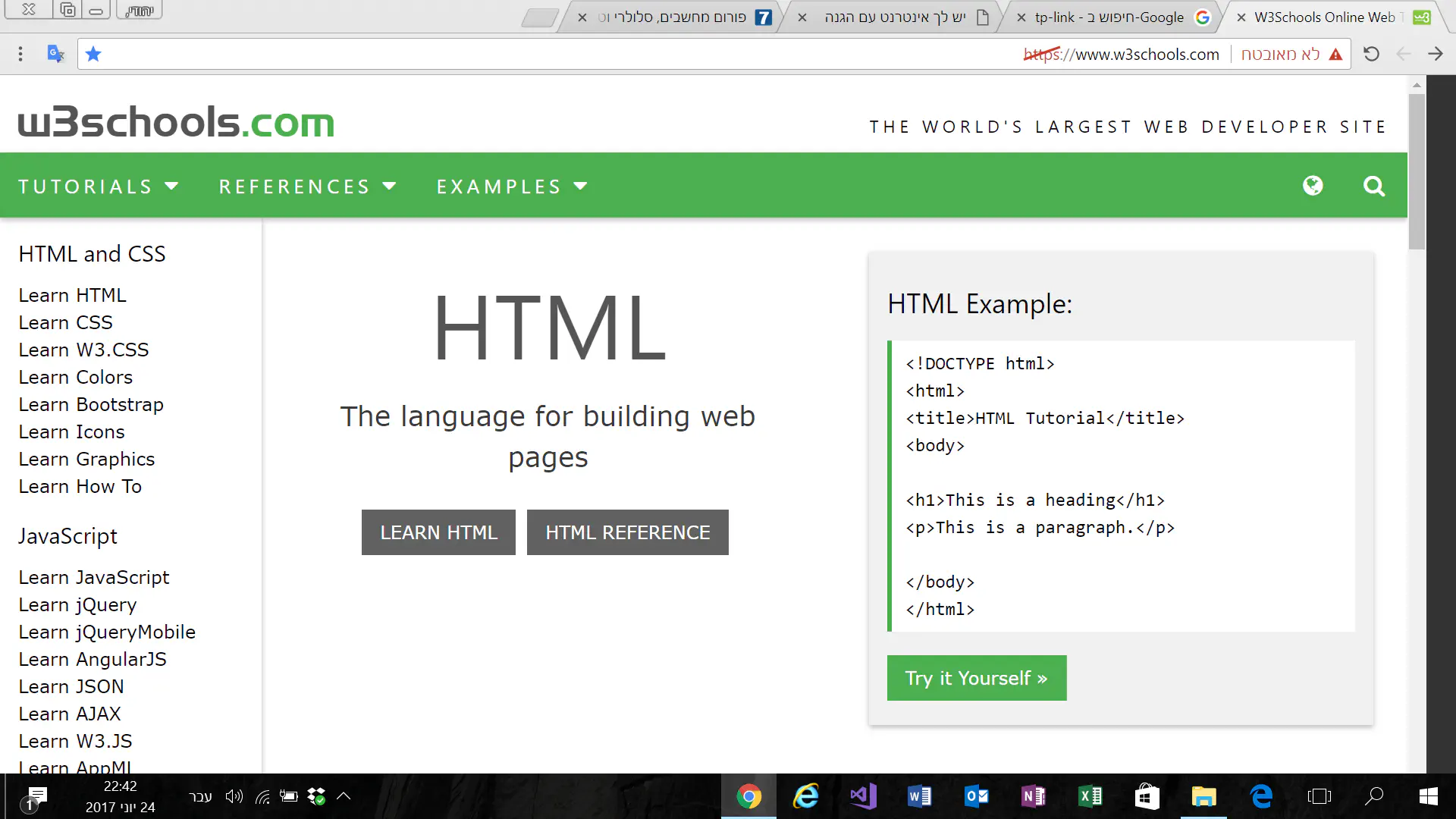
Task: Click the page vertical scrollbar thumb
Action: click(x=1417, y=171)
